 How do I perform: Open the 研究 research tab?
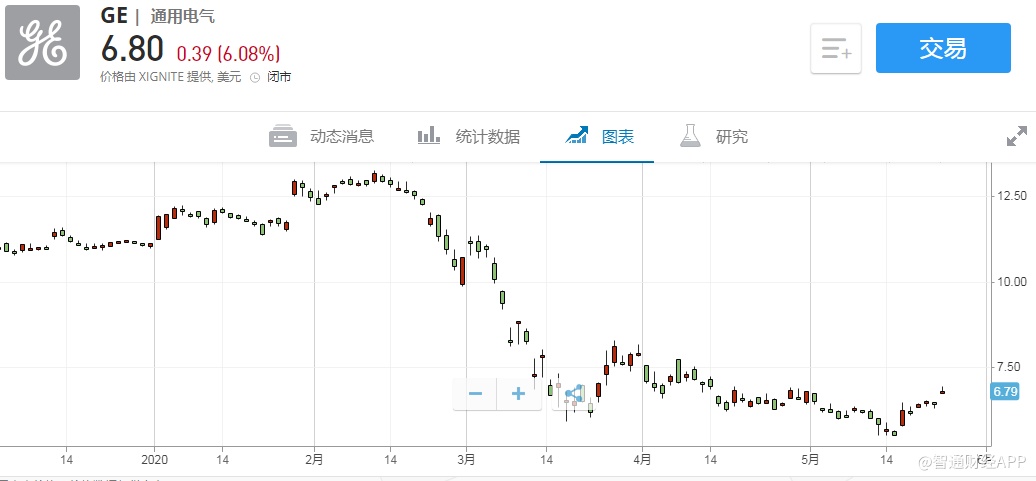pos(714,137)
